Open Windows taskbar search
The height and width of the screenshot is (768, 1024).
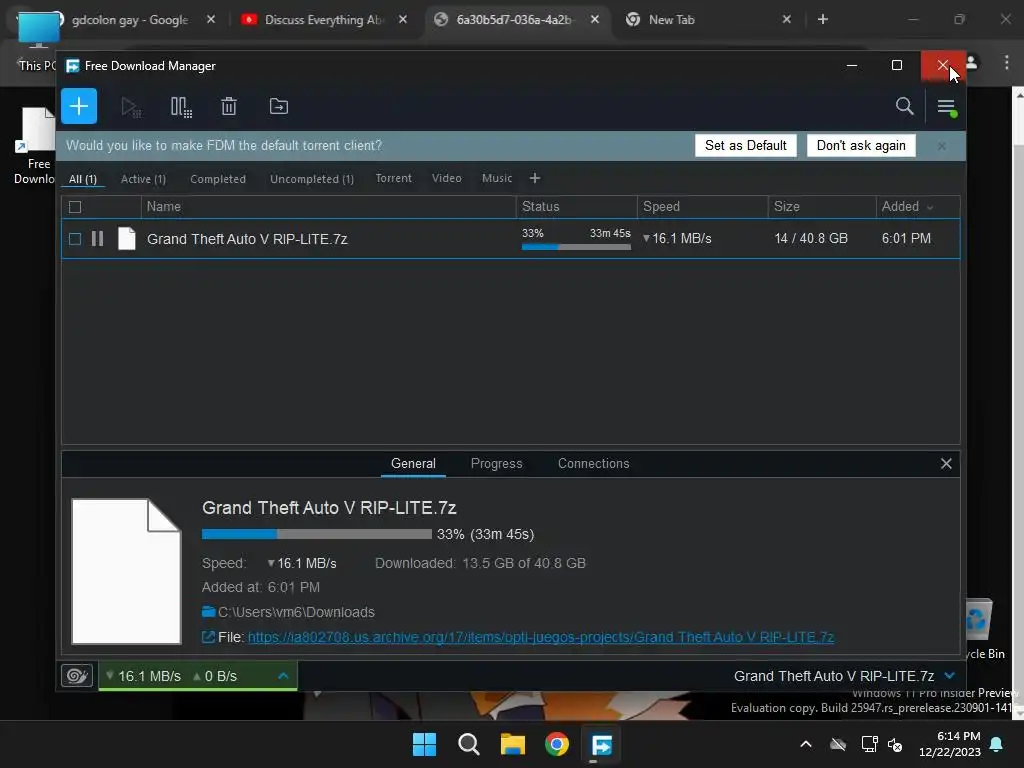coord(468,744)
